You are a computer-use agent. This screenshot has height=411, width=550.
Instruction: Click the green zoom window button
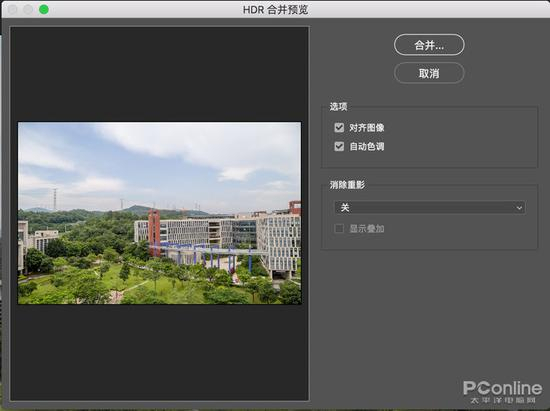pyautogui.click(x=44, y=9)
